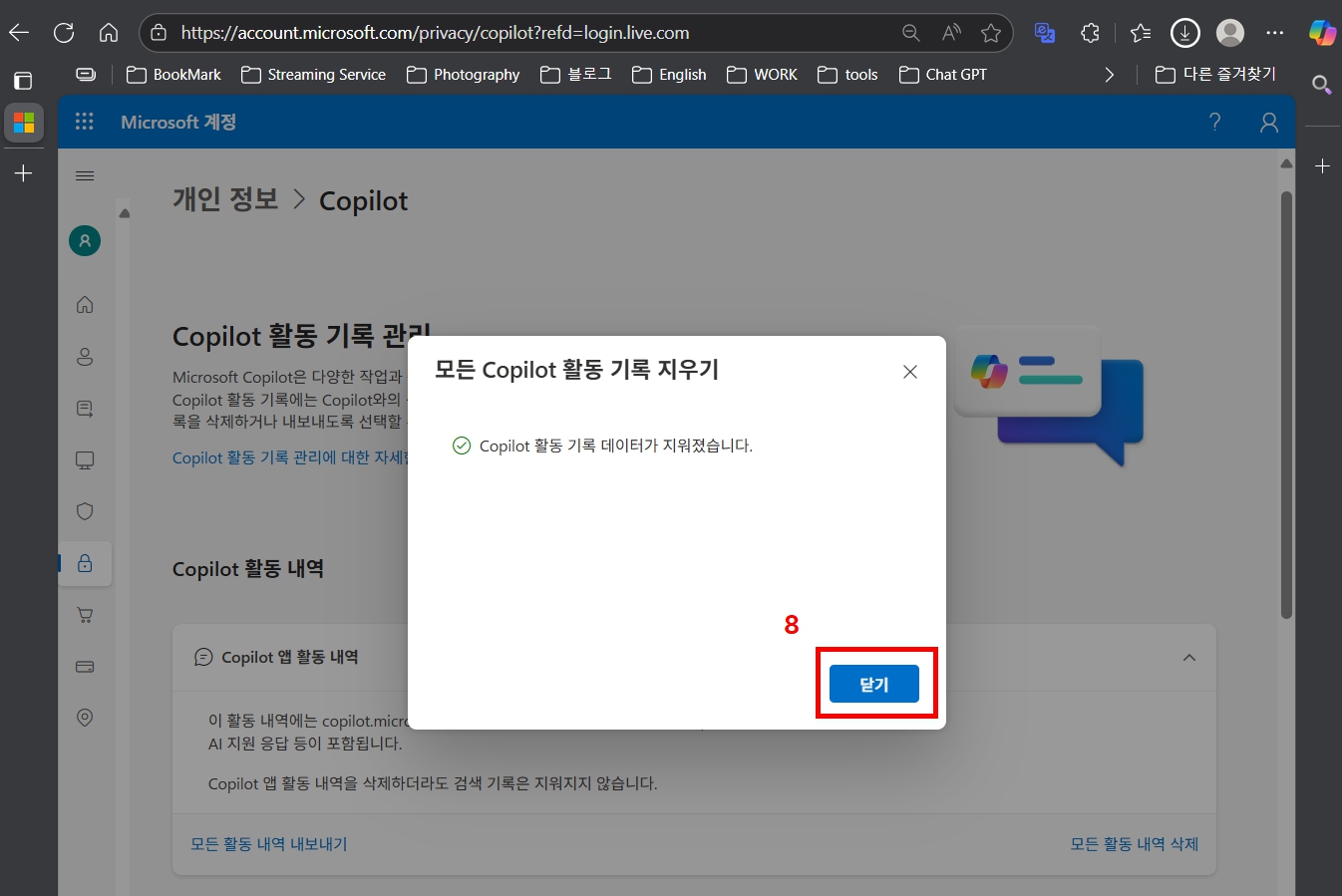Open Copilot sidebar icon

click(1322, 33)
